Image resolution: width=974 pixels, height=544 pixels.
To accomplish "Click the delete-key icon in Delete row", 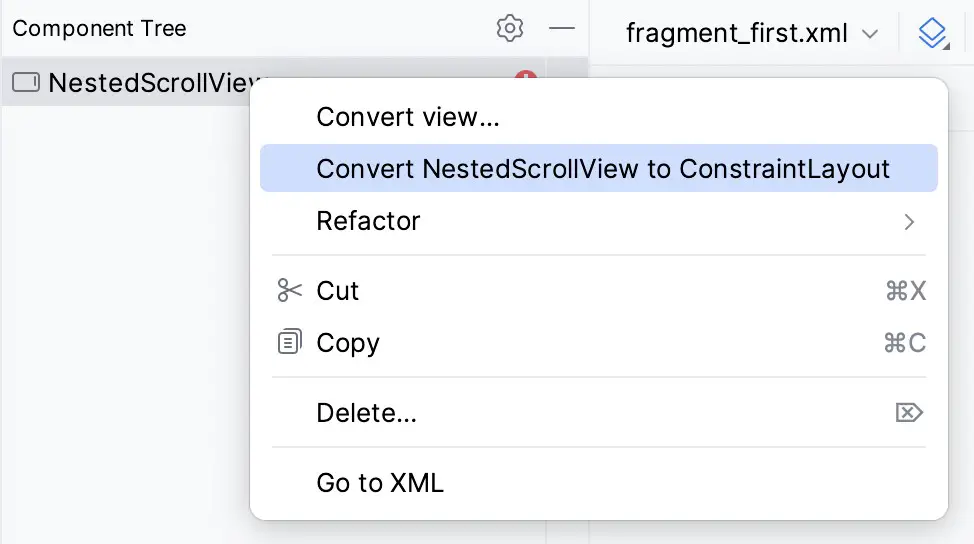I will 909,412.
